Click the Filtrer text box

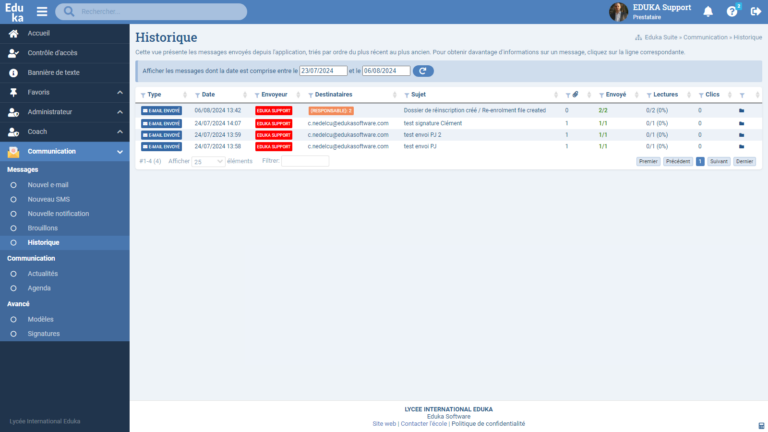point(305,161)
